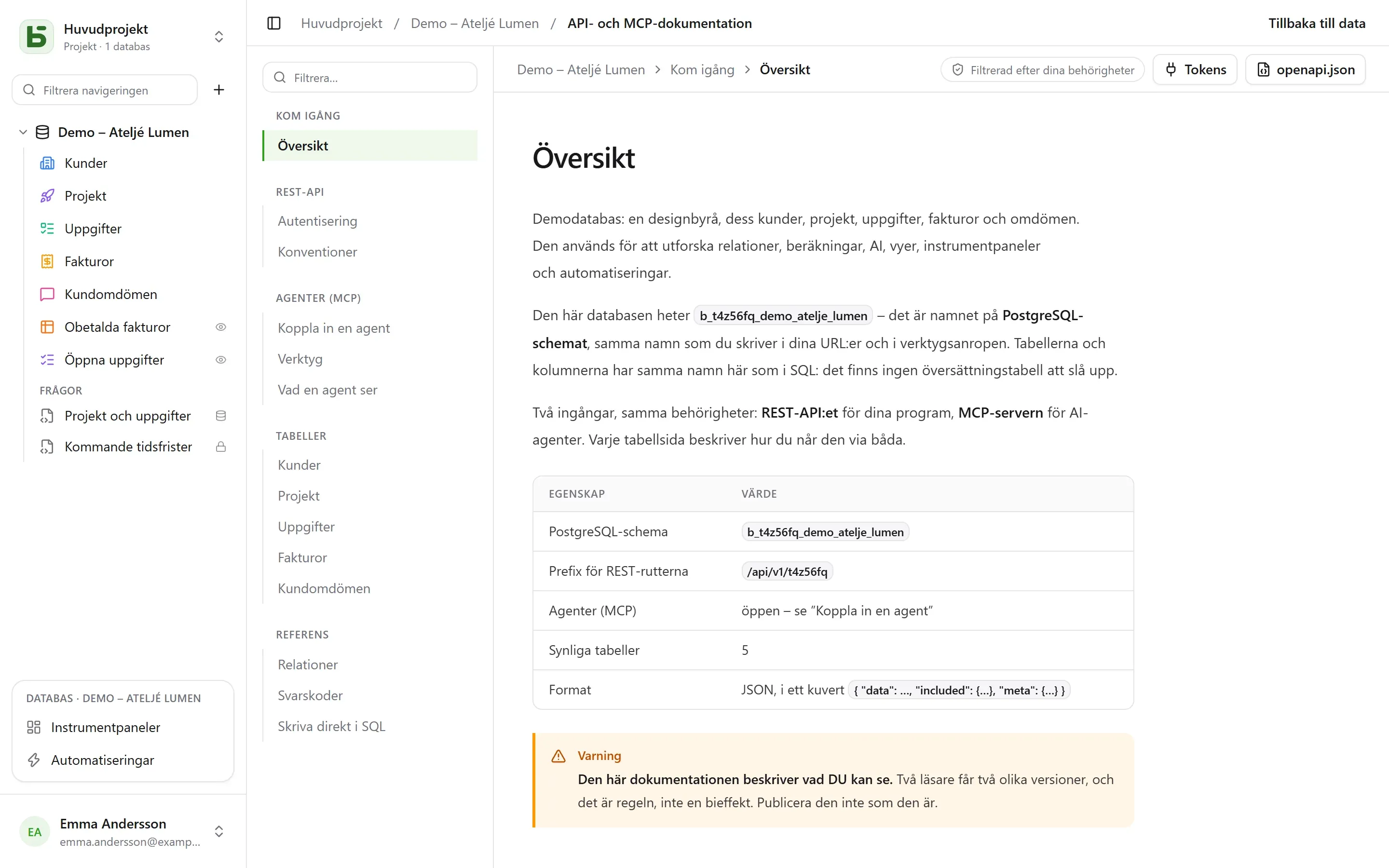1389x868 pixels.
Task: Open Kommande tidsfrister query
Action: point(128,447)
